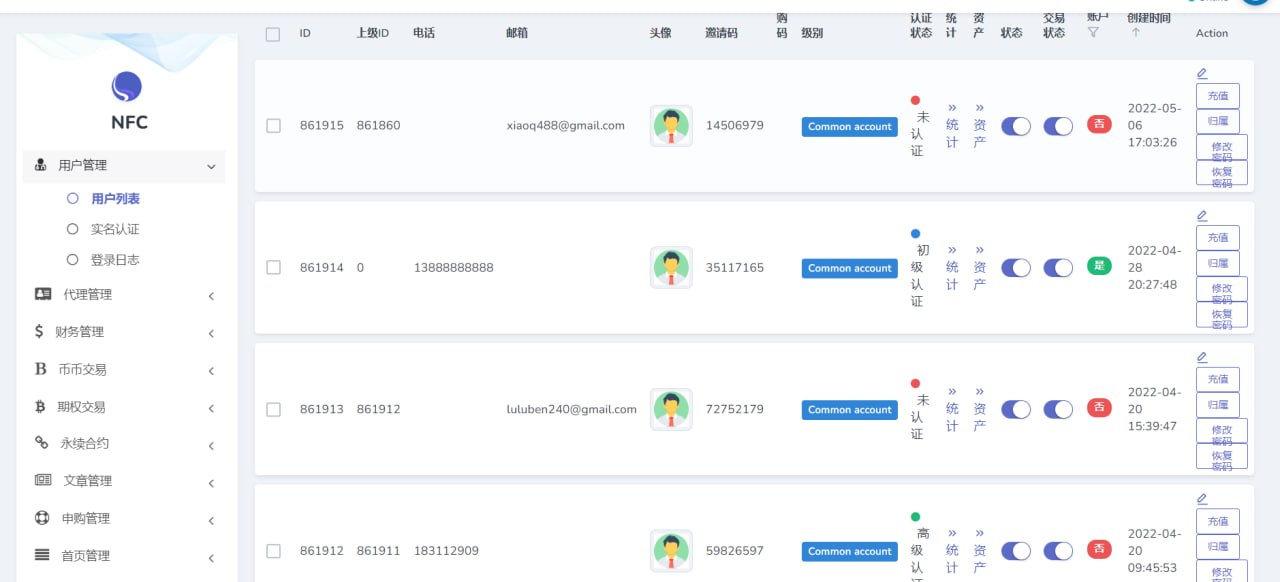This screenshot has height=582, width=1280.
Task: Click the ID card icon beside 代理管理
Action: tap(43, 294)
